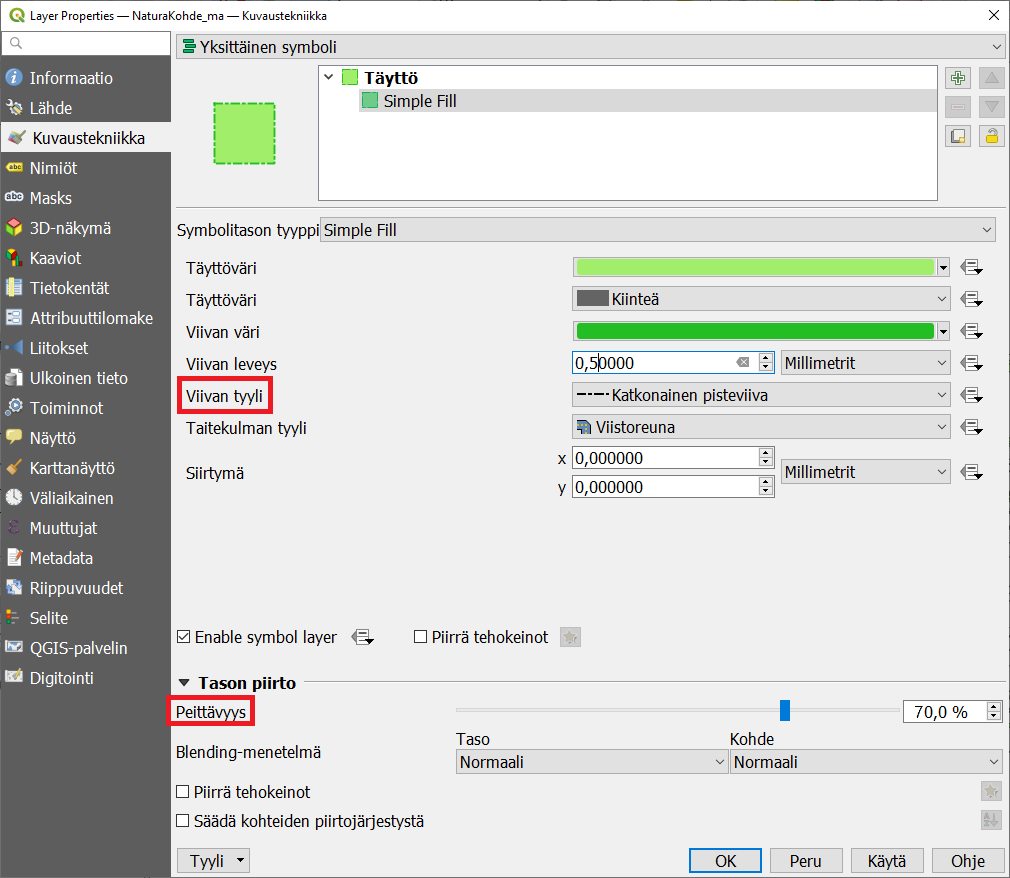This screenshot has height=878, width=1010.
Task: Switch to the Selite tab
Action: [49, 618]
